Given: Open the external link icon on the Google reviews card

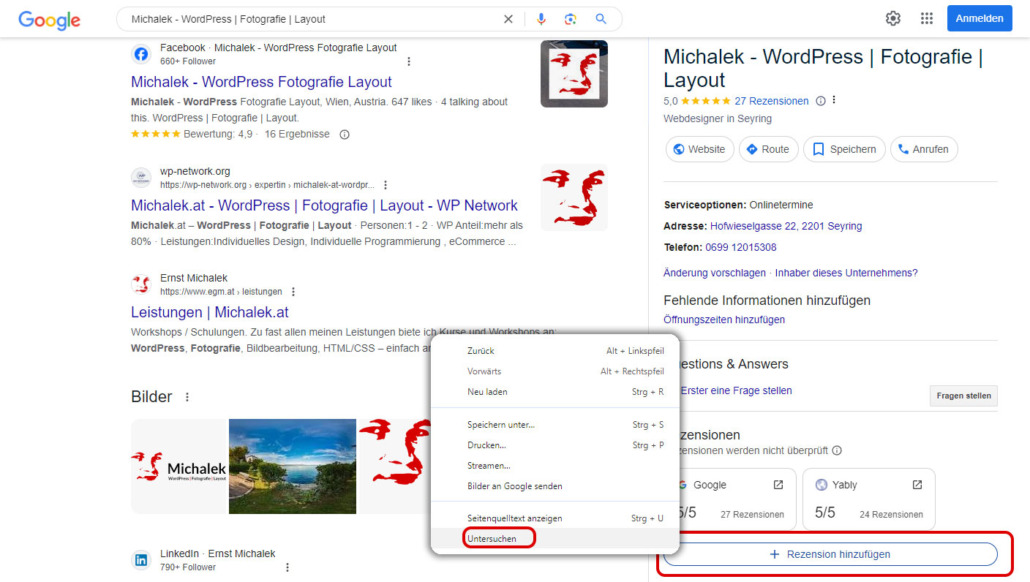Looking at the screenshot, I should click(778, 485).
